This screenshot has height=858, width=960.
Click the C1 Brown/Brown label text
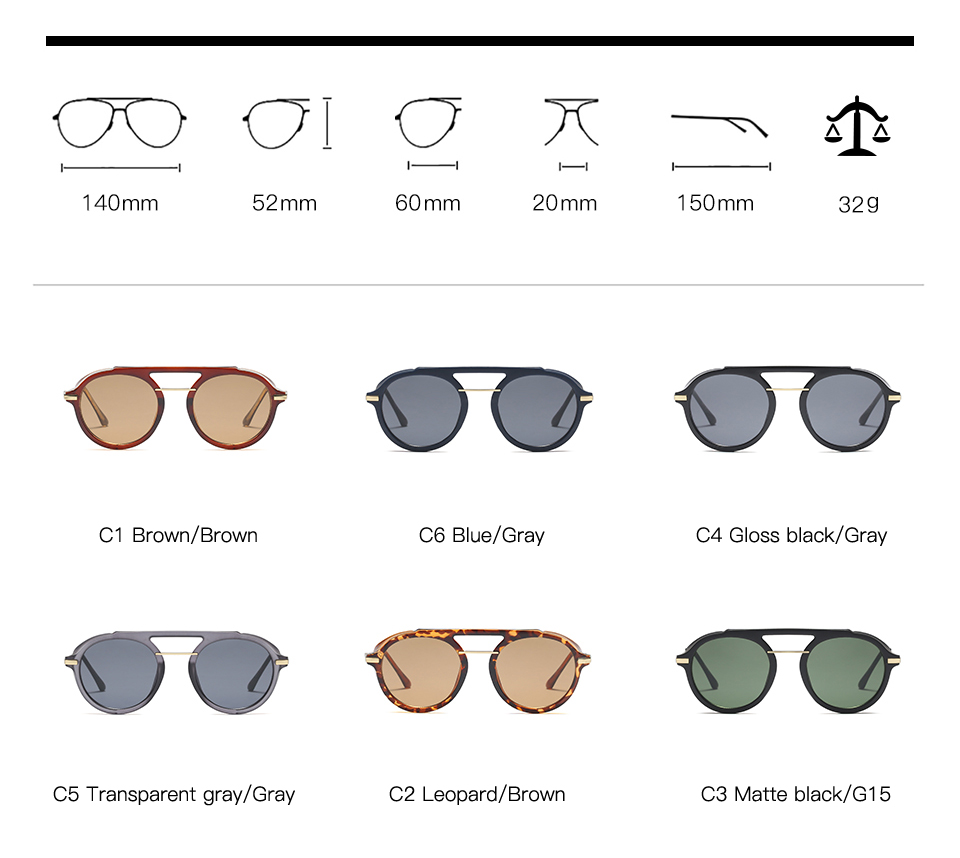(x=178, y=535)
